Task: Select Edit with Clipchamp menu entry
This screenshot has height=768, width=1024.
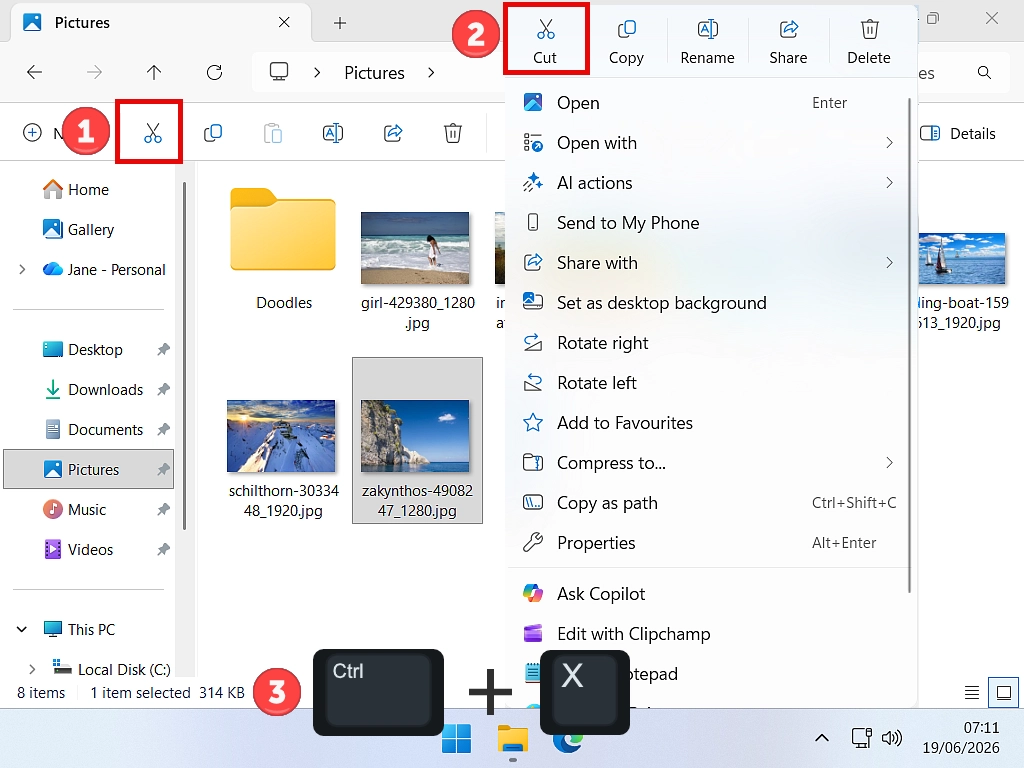Action: [708, 633]
